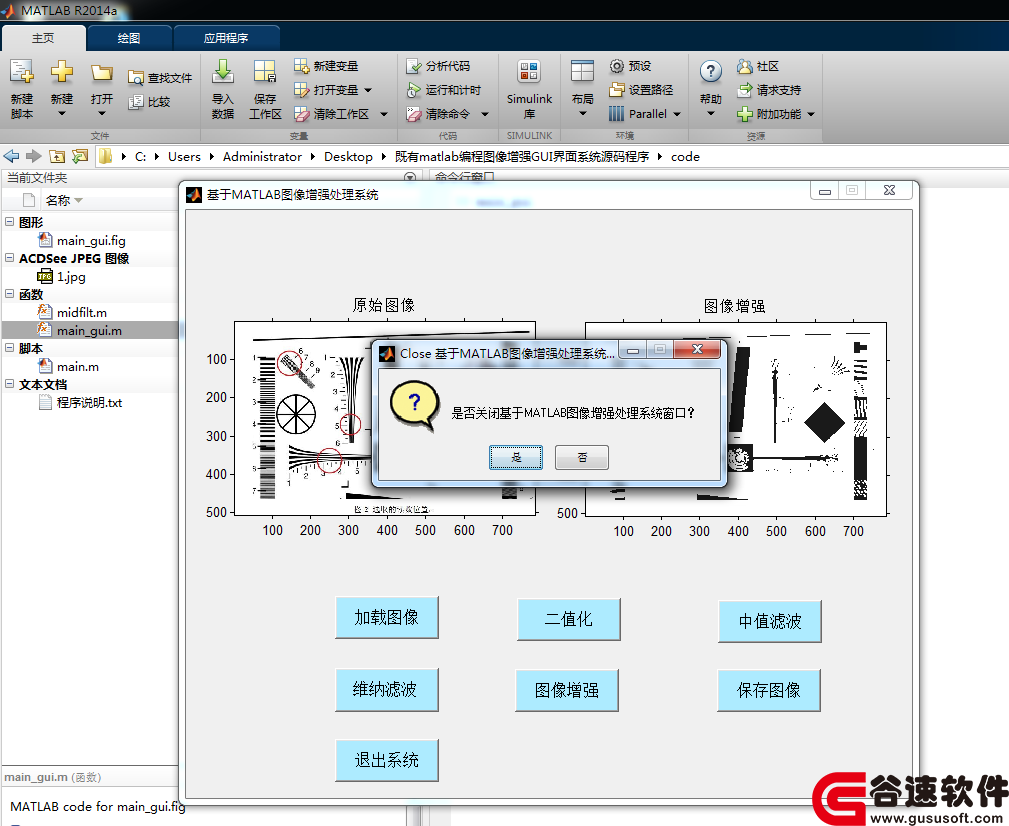
Task: Click 分析代码 (Analyze Code) icon
Action: pos(413,66)
